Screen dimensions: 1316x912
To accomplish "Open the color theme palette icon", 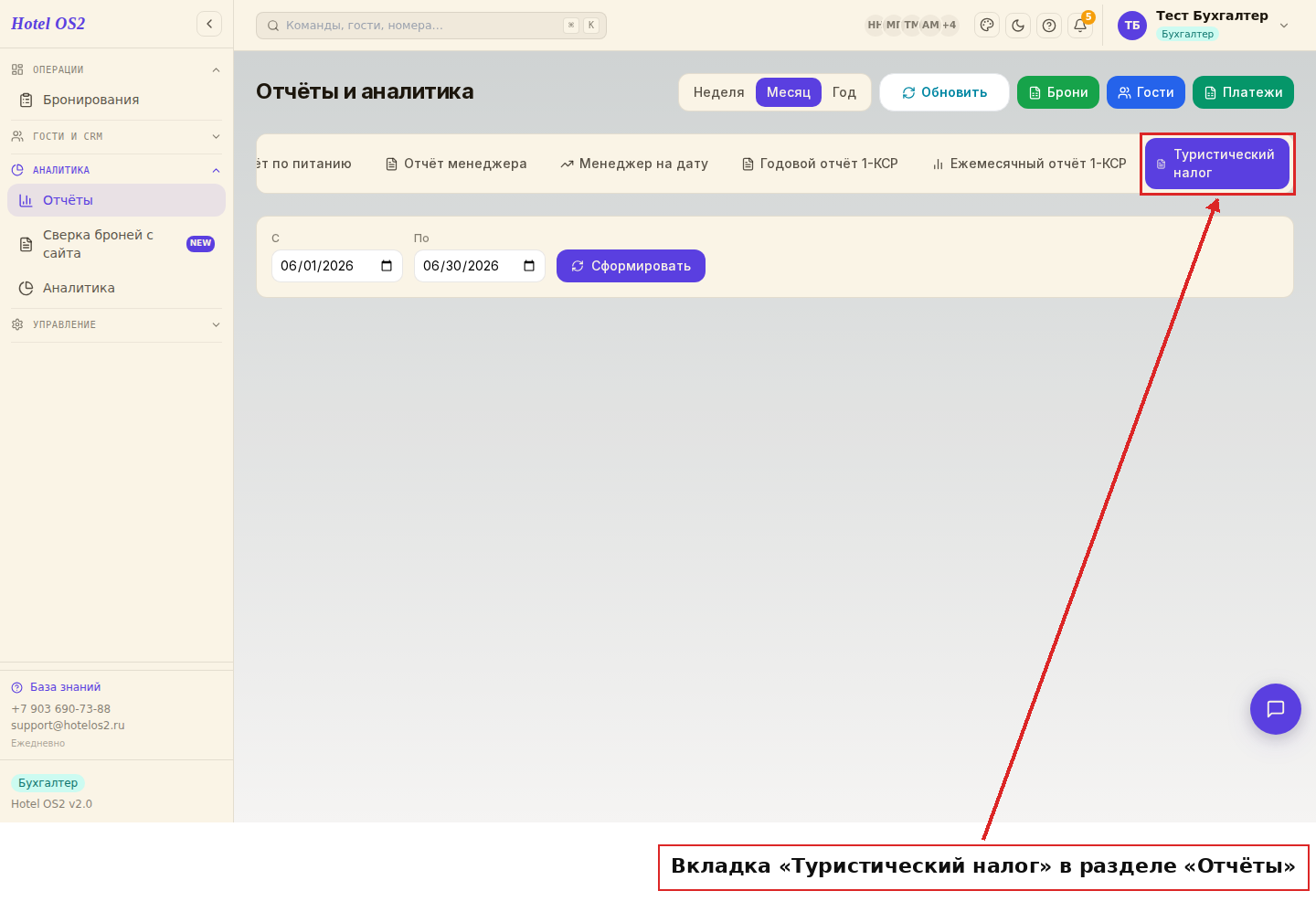I will point(987,25).
